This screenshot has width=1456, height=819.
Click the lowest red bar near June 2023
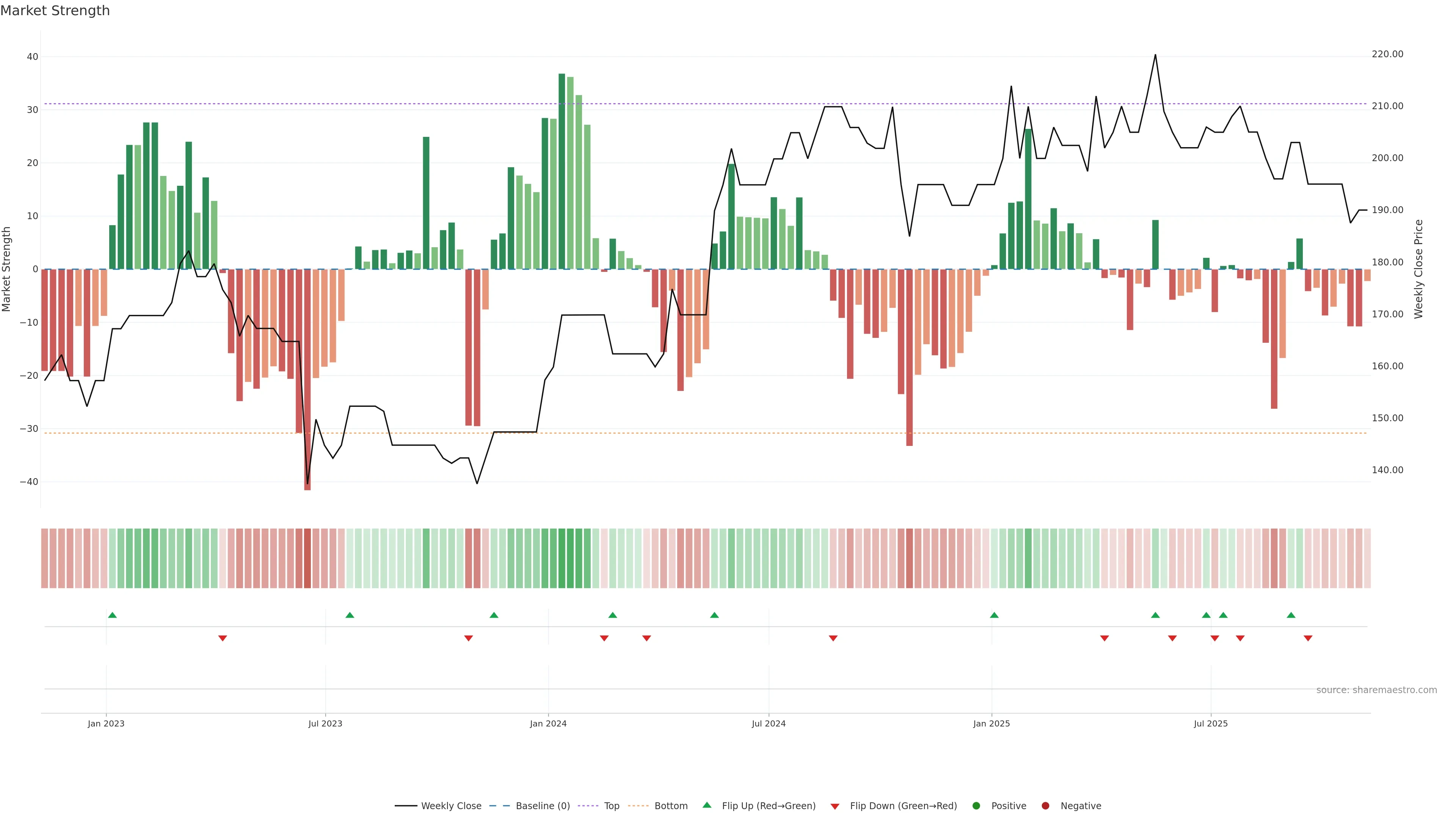click(308, 379)
